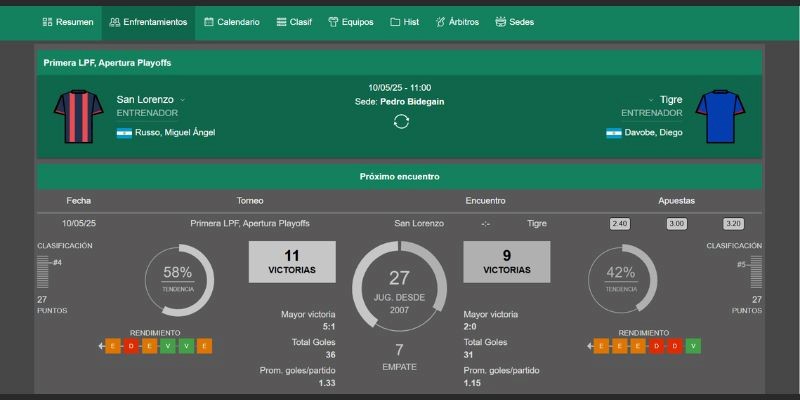Image resolution: width=800 pixels, height=400 pixels.
Task: Click the 9 Victorias box
Action: pyautogui.click(x=507, y=262)
